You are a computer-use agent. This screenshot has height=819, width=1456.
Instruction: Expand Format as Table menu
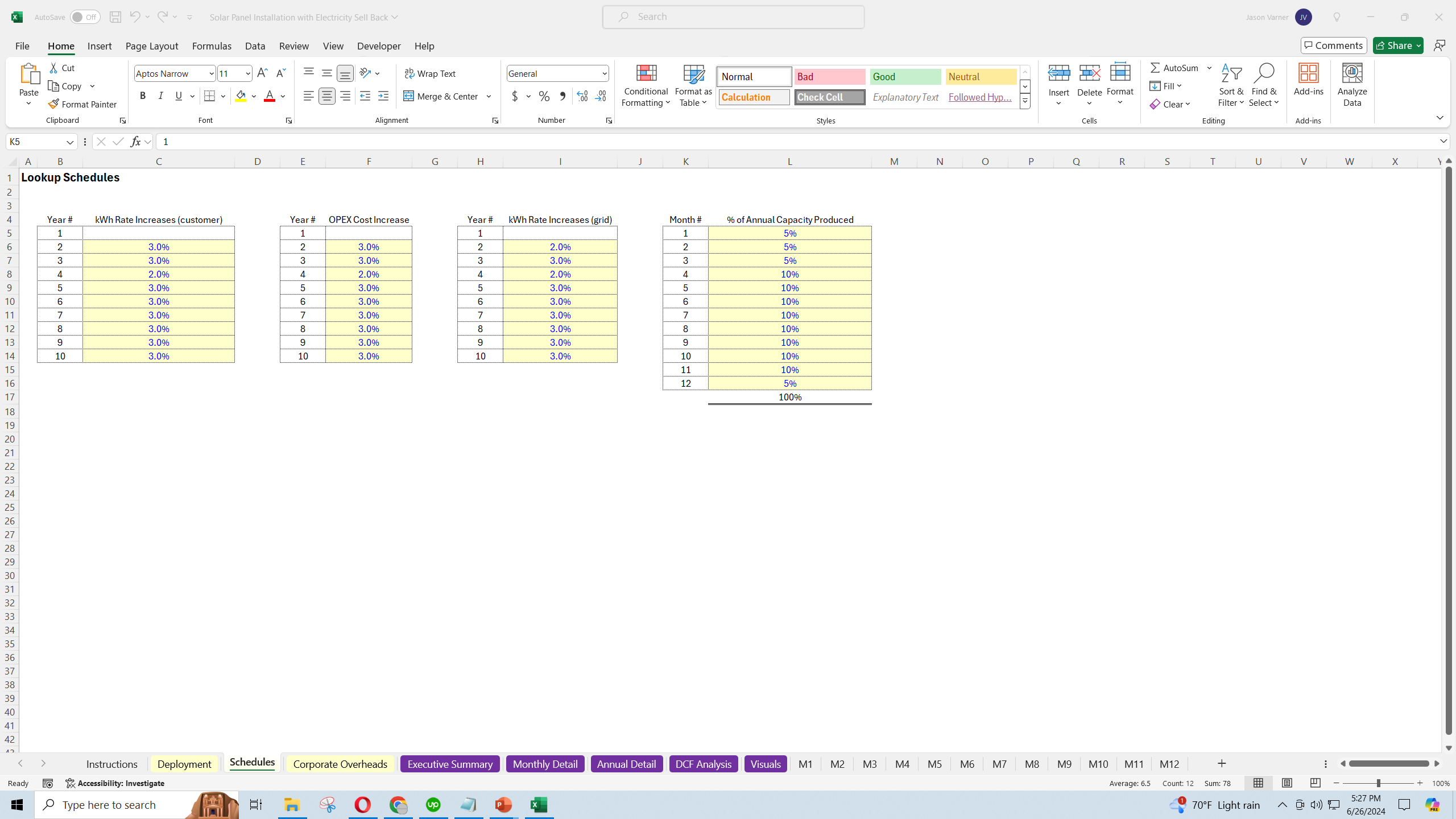point(693,85)
